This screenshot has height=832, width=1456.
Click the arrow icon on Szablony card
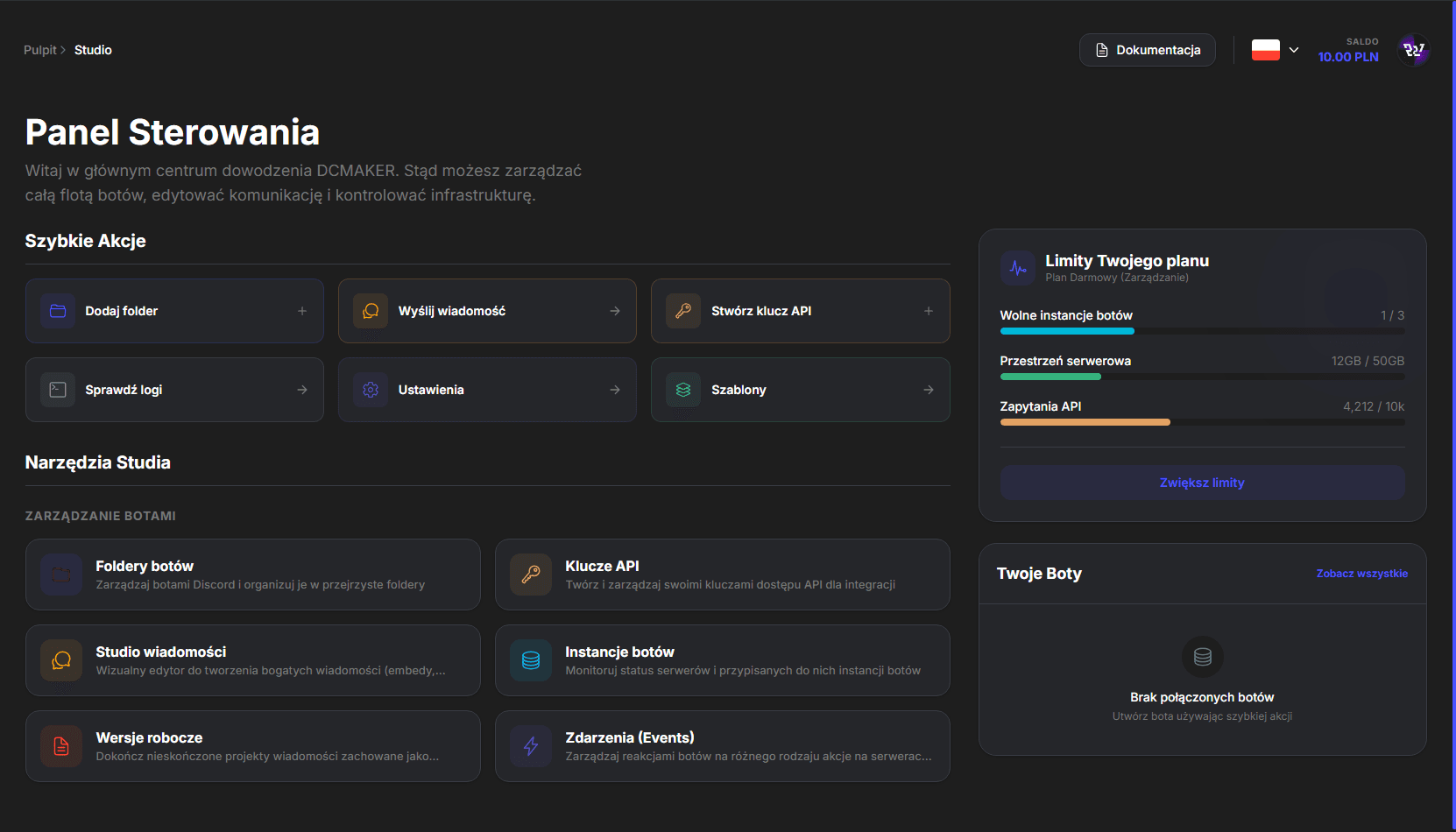pyautogui.click(x=929, y=390)
